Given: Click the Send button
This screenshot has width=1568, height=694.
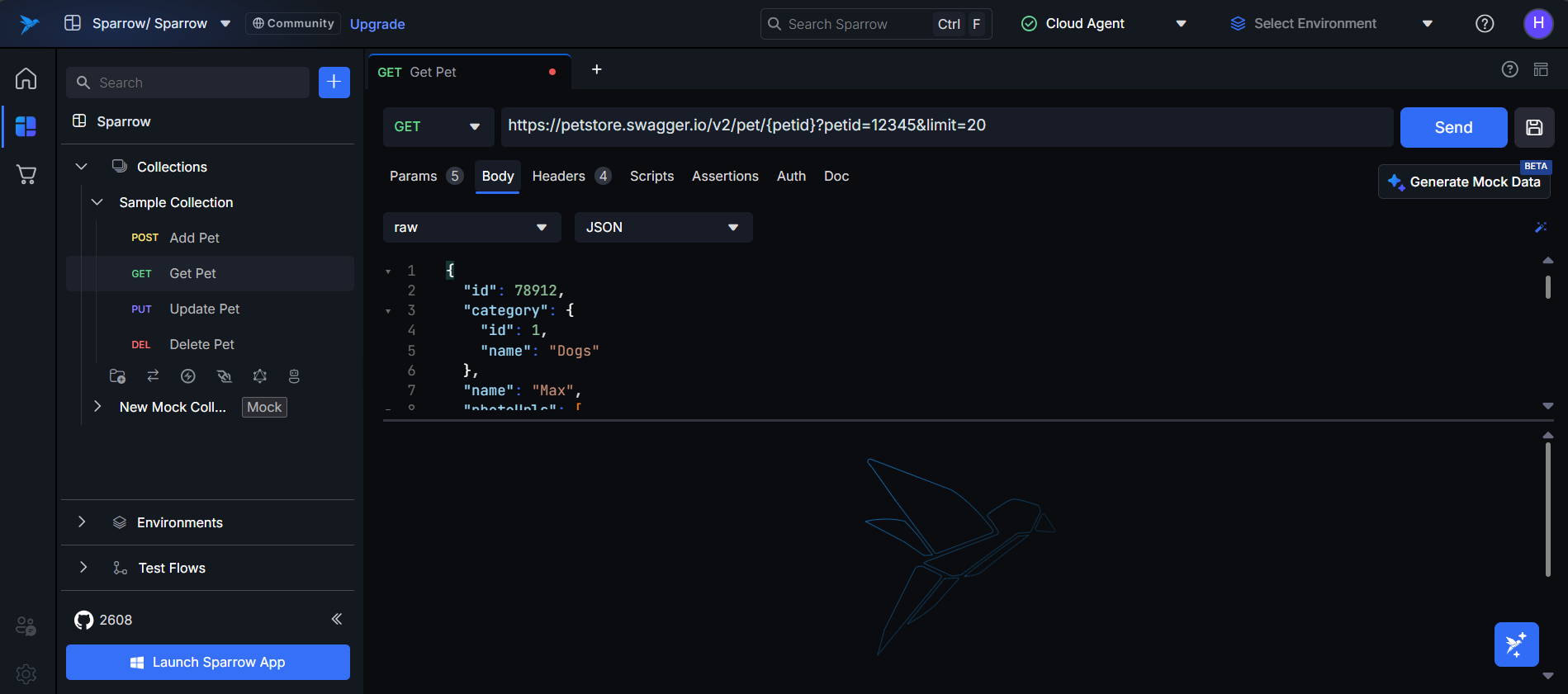Looking at the screenshot, I should [1452, 127].
